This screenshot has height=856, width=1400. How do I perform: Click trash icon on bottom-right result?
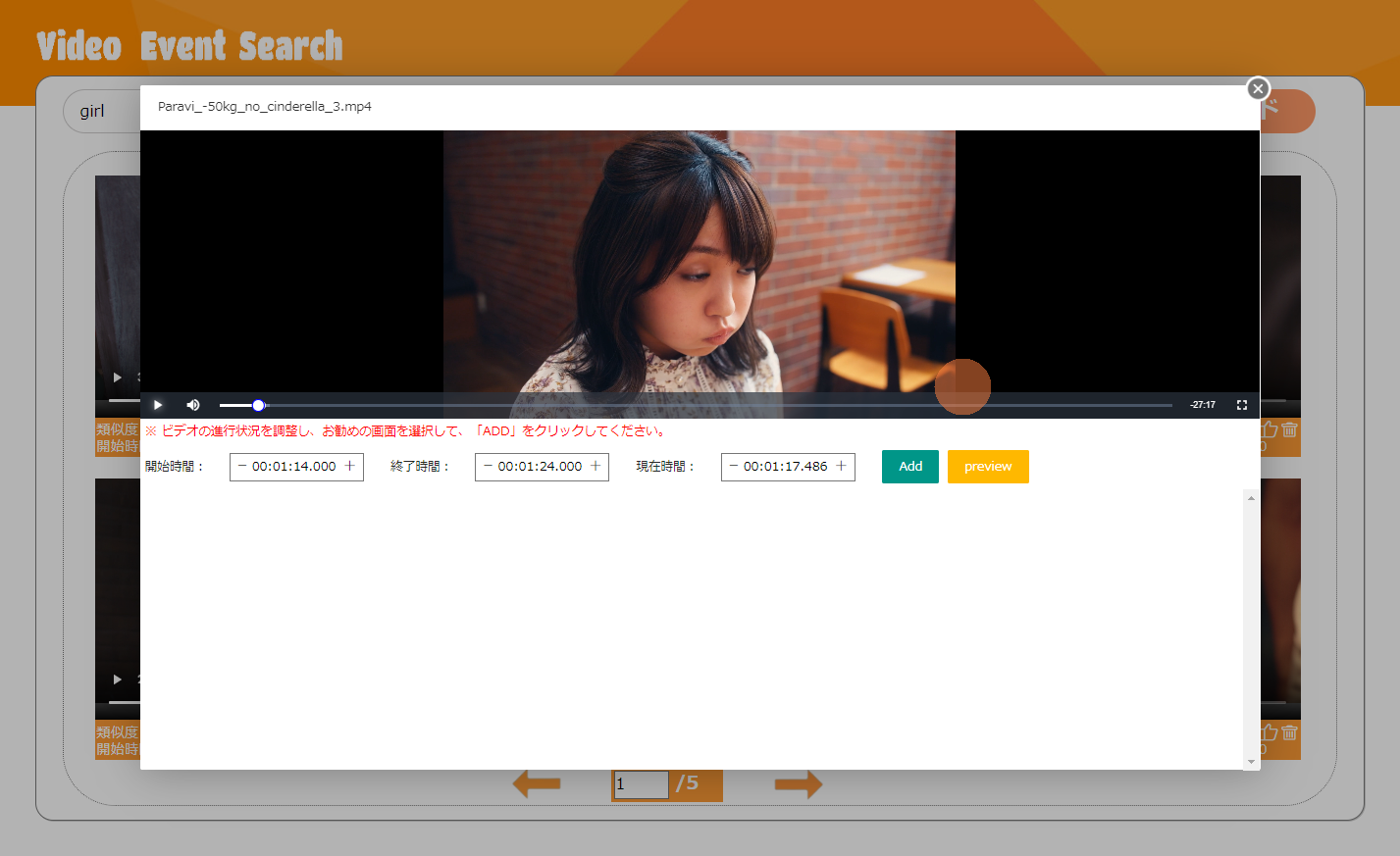coord(1289,732)
